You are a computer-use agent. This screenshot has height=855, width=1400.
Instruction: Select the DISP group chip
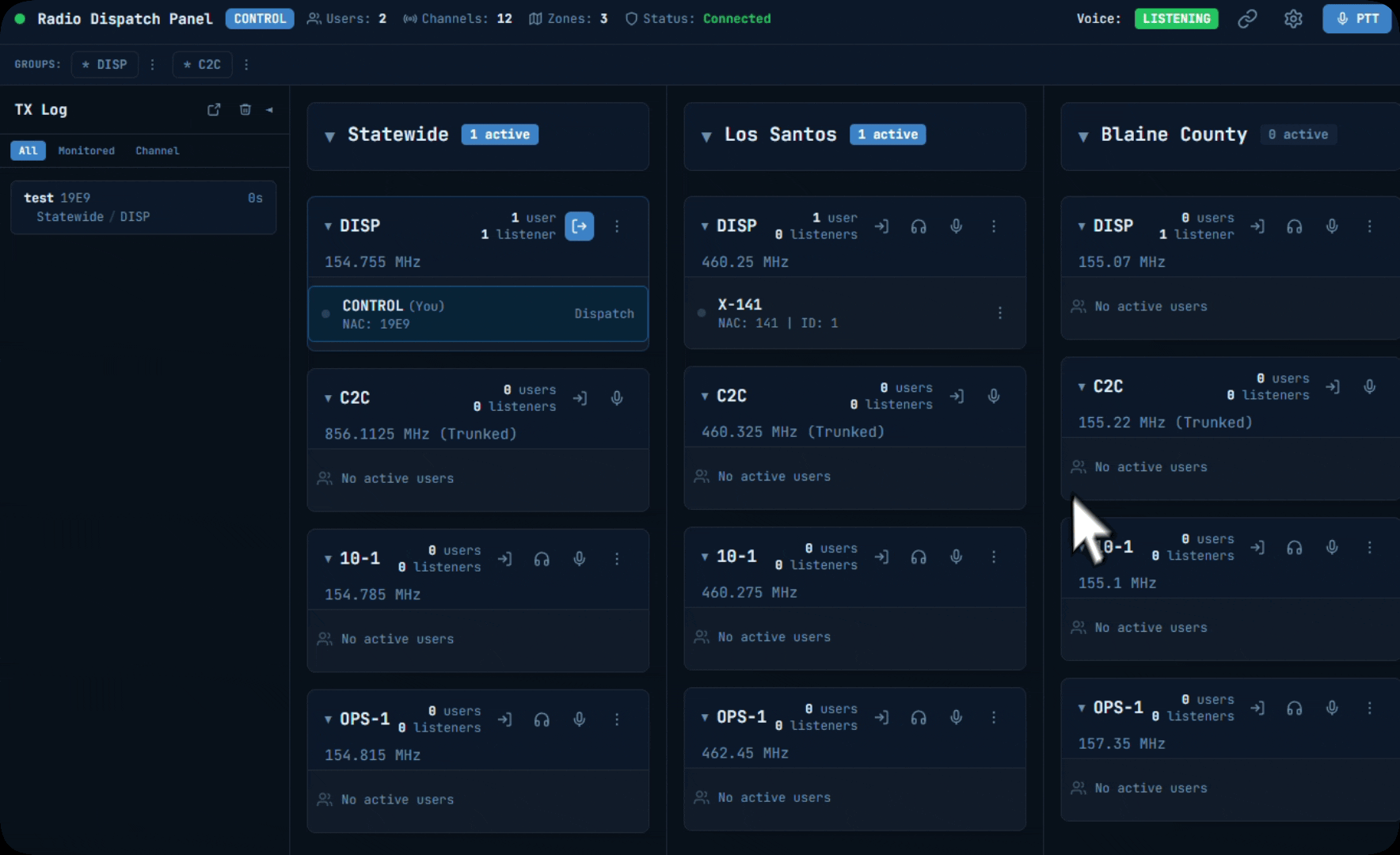105,64
